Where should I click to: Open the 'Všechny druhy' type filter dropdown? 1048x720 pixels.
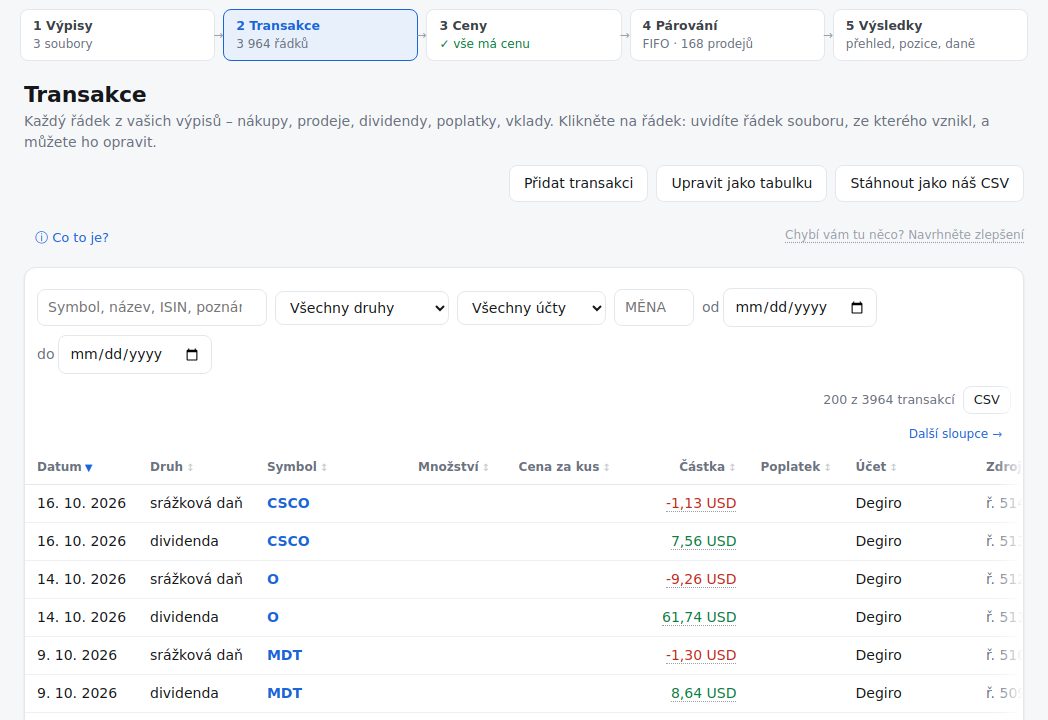(362, 308)
